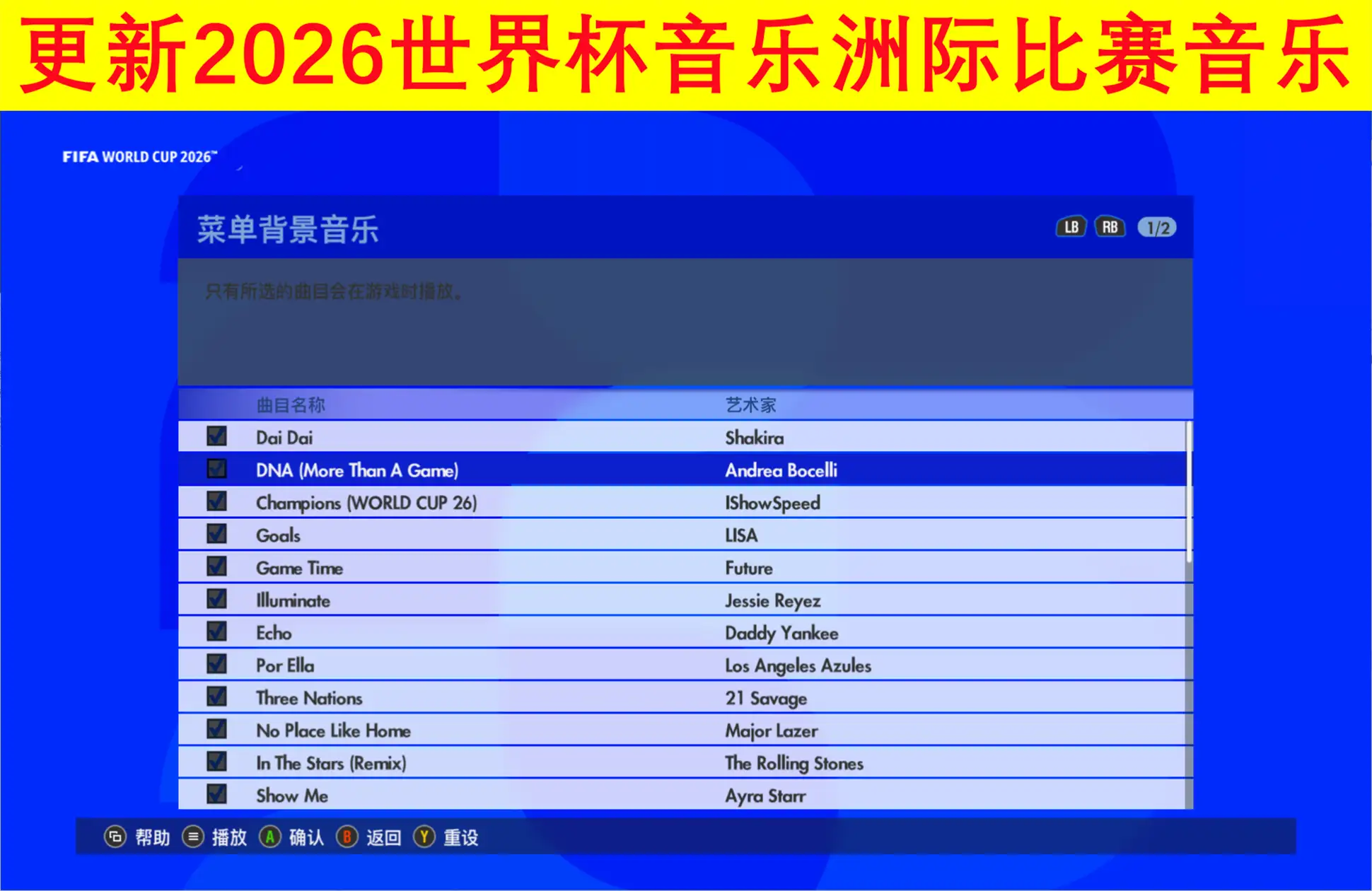The image size is (1372, 891).
Task: Click the RB page-switch button icon
Action: tap(1110, 227)
